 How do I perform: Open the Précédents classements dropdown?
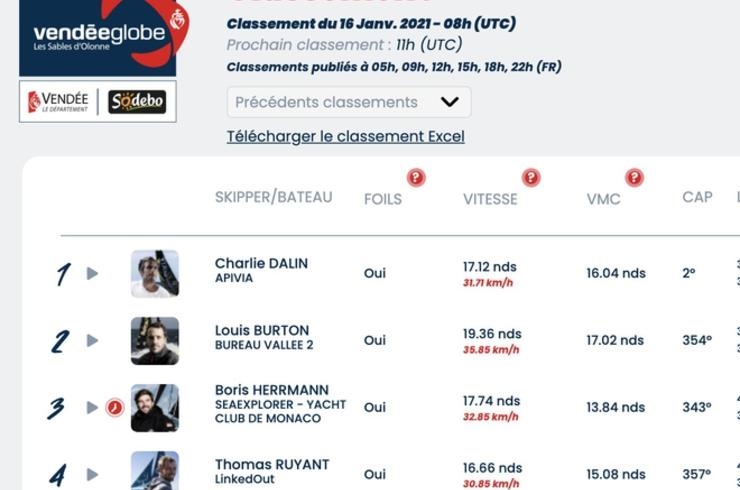tap(349, 102)
